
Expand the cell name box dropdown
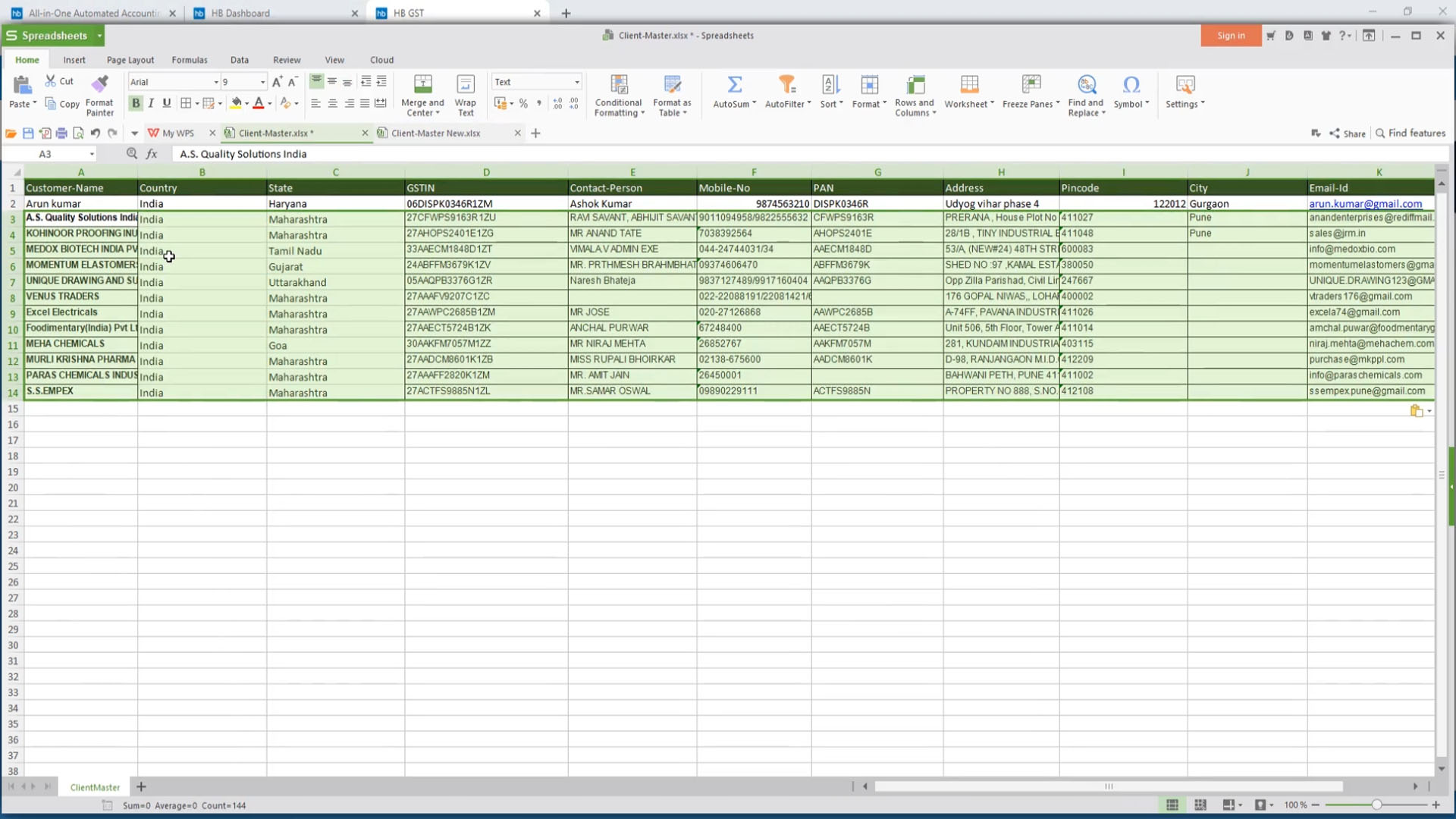(x=92, y=154)
